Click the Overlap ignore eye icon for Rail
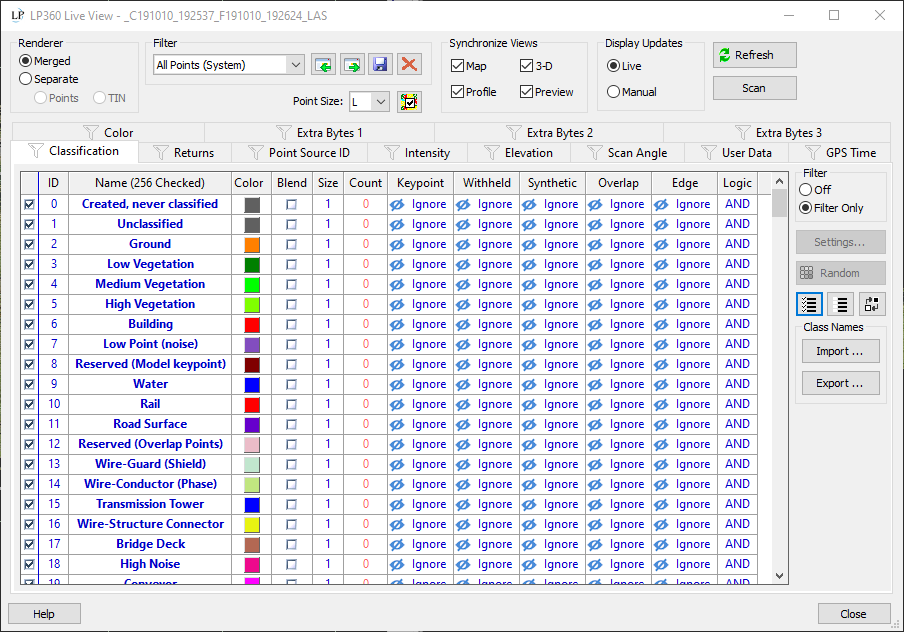Screen dimensions: 904x632 tap(595, 405)
